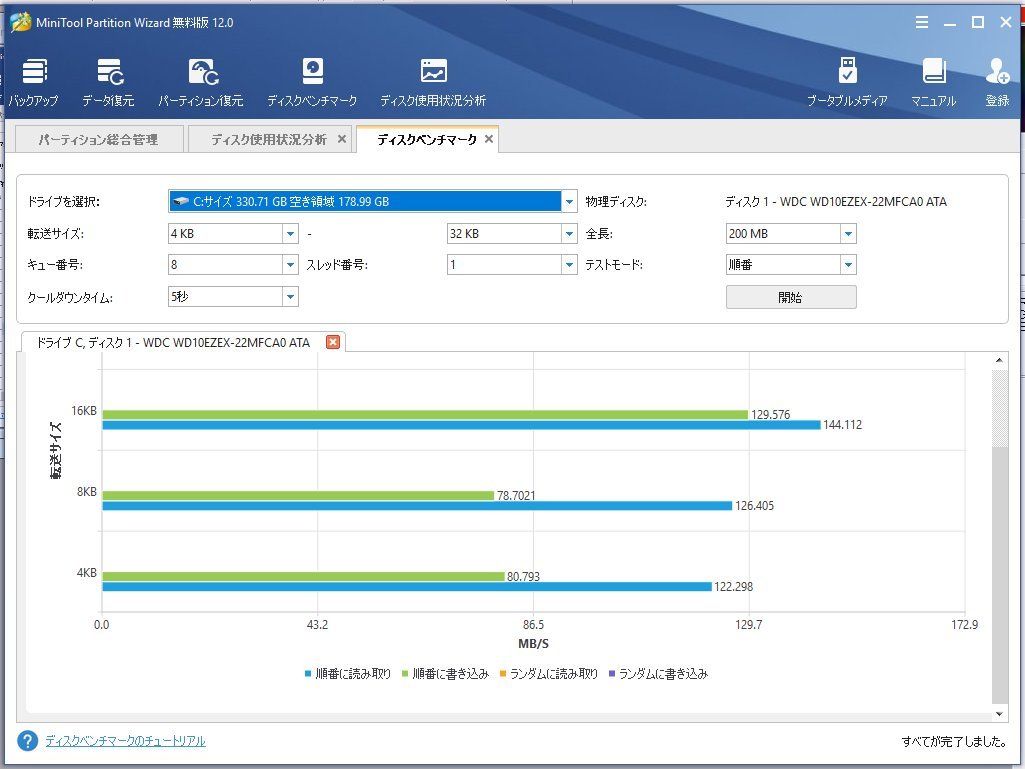
Task: Click the 122.298 value label
Action: 733,587
